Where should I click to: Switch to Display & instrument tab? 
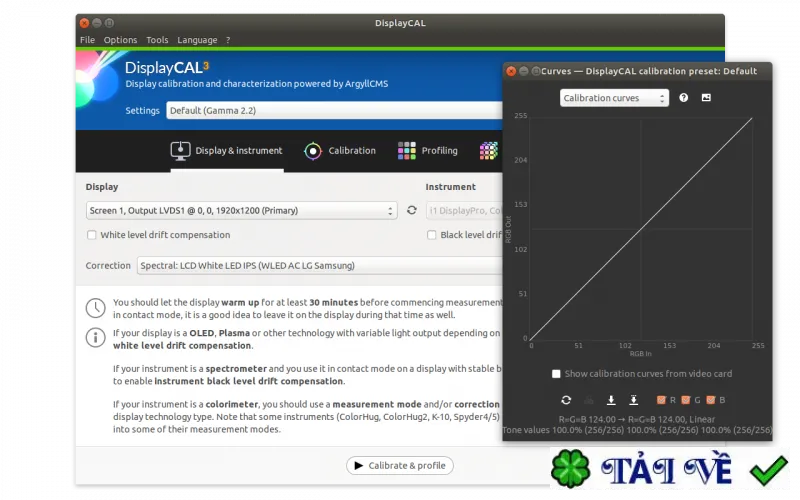(x=227, y=151)
